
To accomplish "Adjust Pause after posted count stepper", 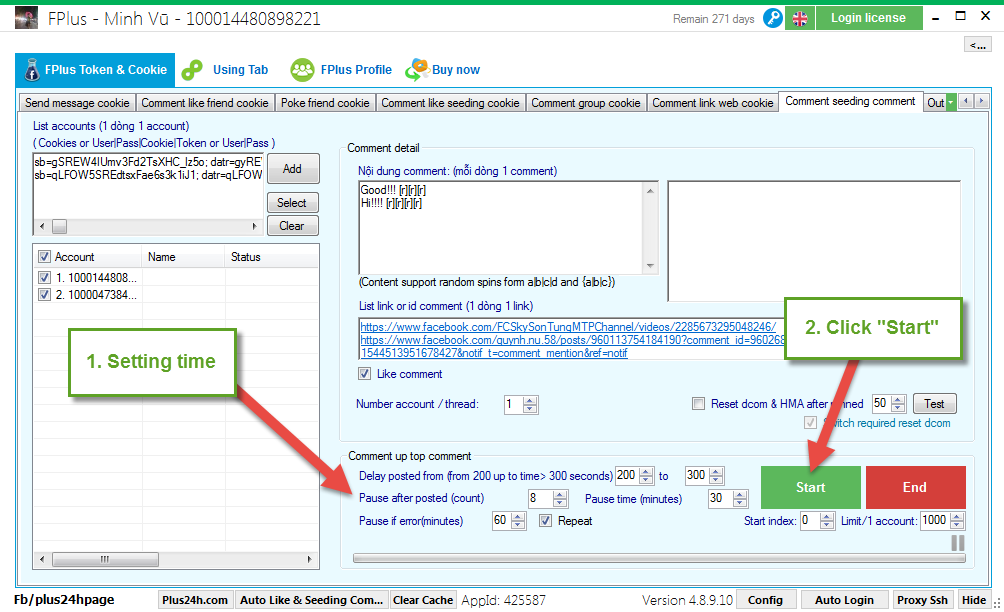I will point(560,499).
